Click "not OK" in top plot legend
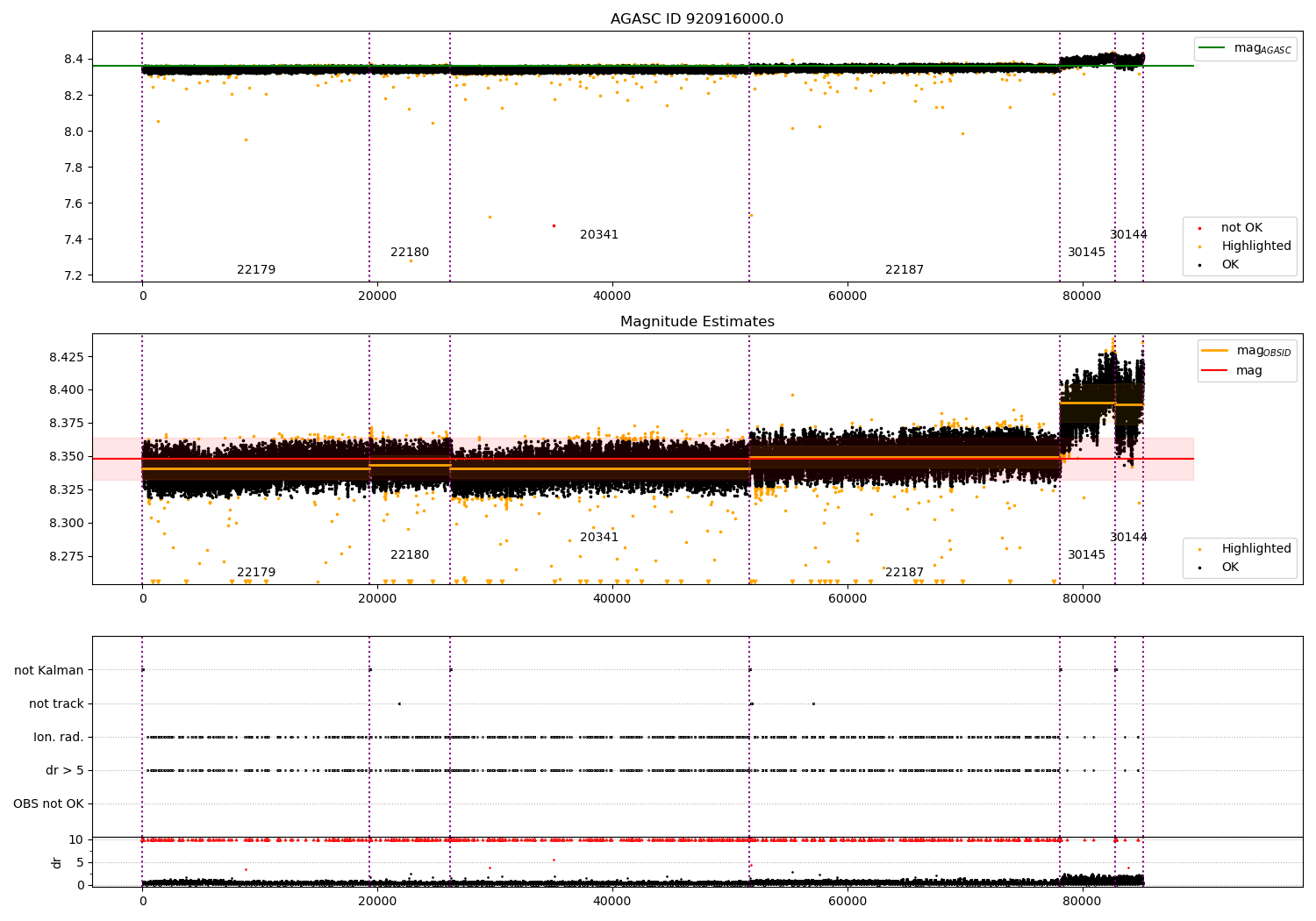This screenshot has height=921, width=1316. [x=1241, y=228]
